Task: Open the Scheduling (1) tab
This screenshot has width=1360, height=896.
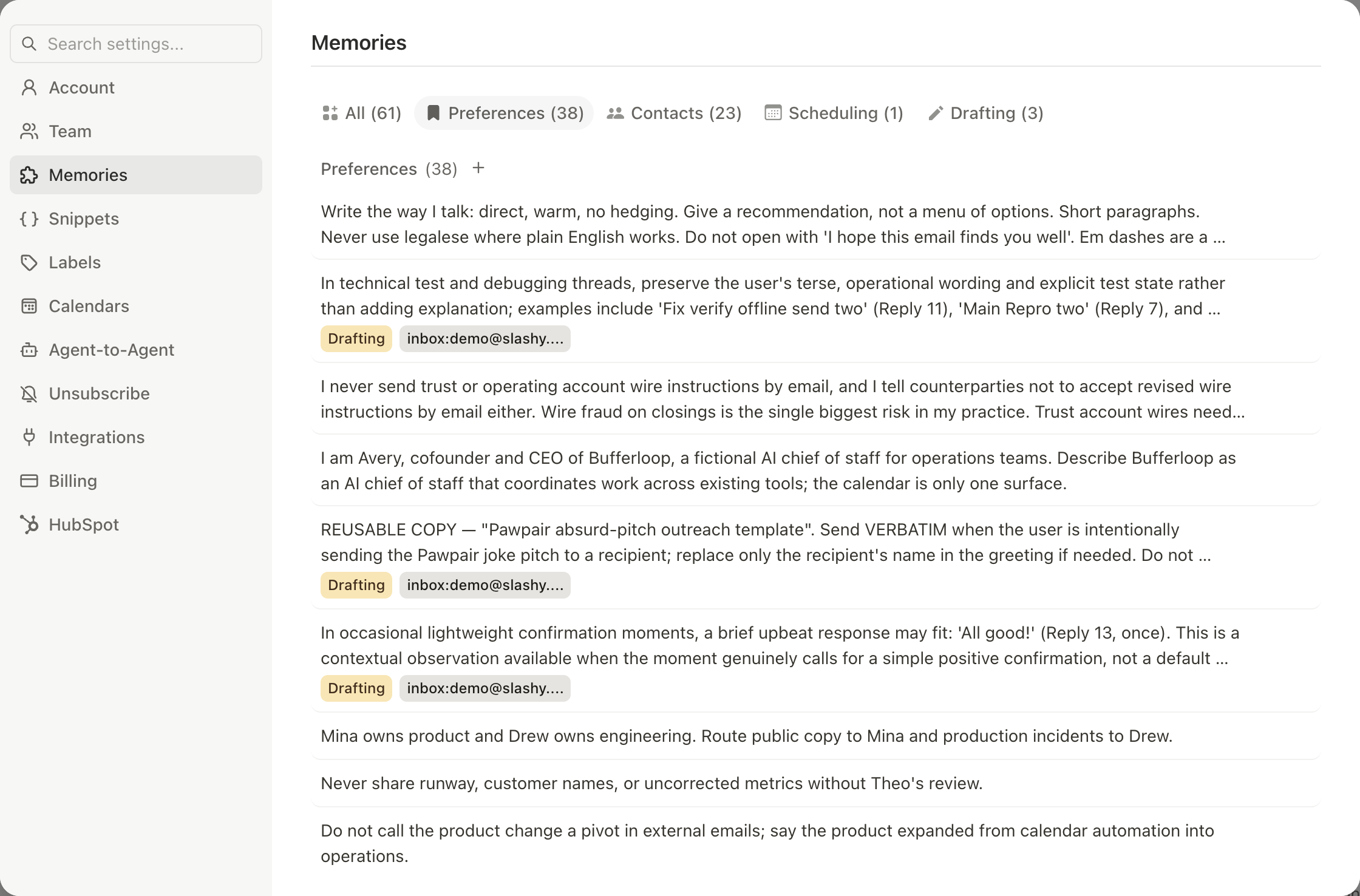Action: tap(834, 113)
